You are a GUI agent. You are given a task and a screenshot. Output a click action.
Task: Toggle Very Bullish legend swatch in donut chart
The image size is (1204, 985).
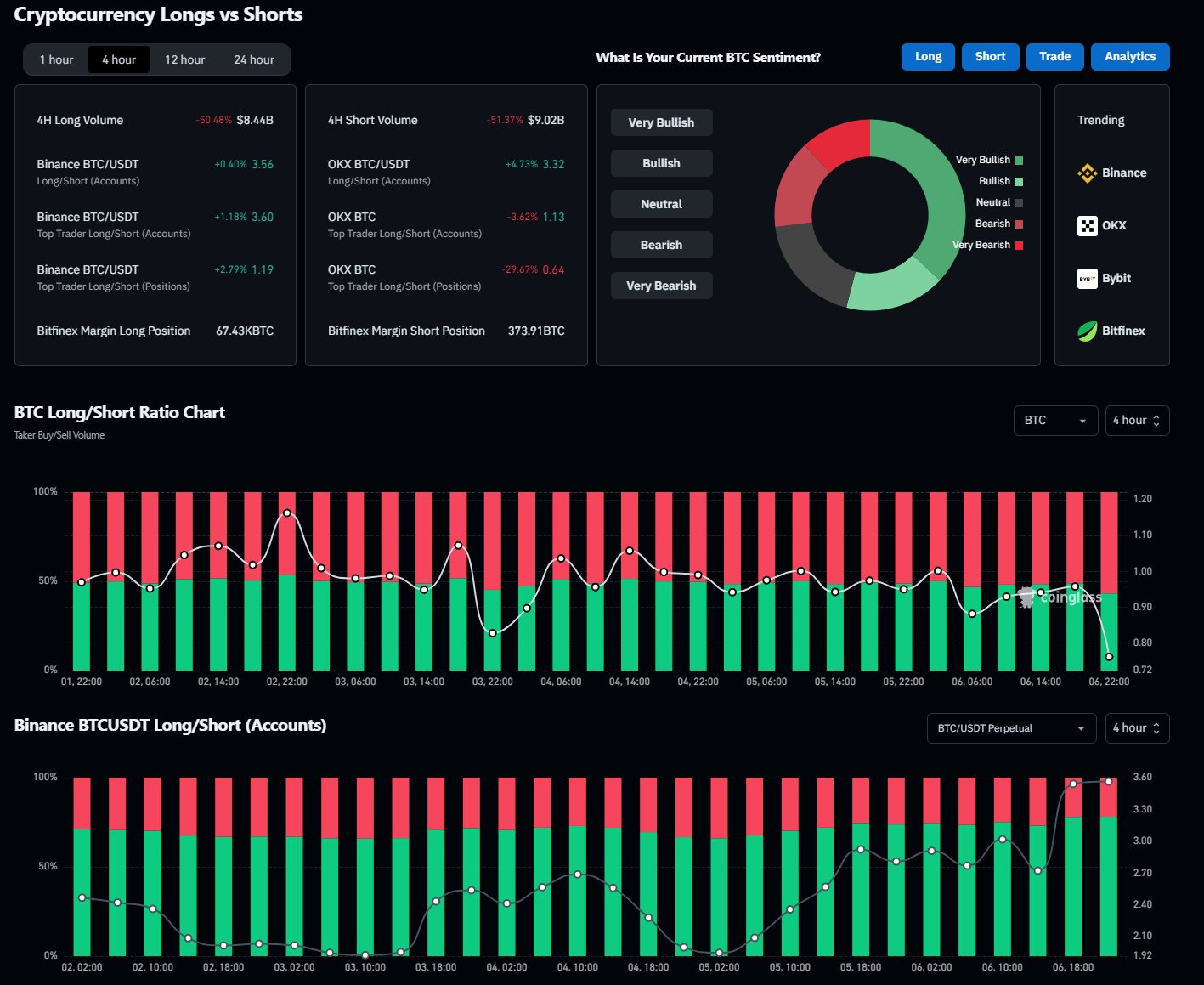1019,161
